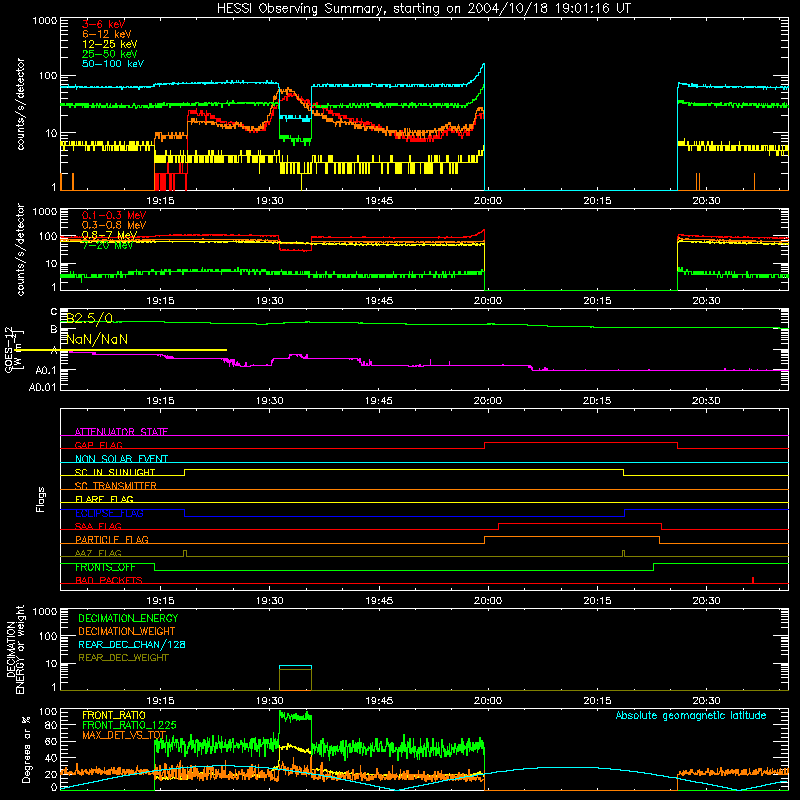Click the 'A0.01' tick label in the GOES panel
800x800 pixels.
click(x=42, y=388)
